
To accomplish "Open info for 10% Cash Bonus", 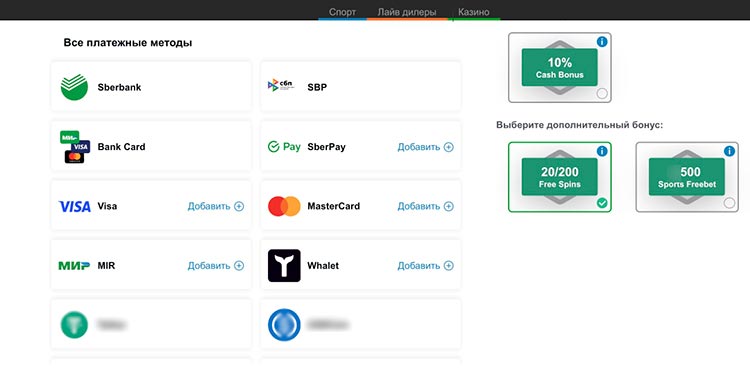I will pyautogui.click(x=602, y=42).
